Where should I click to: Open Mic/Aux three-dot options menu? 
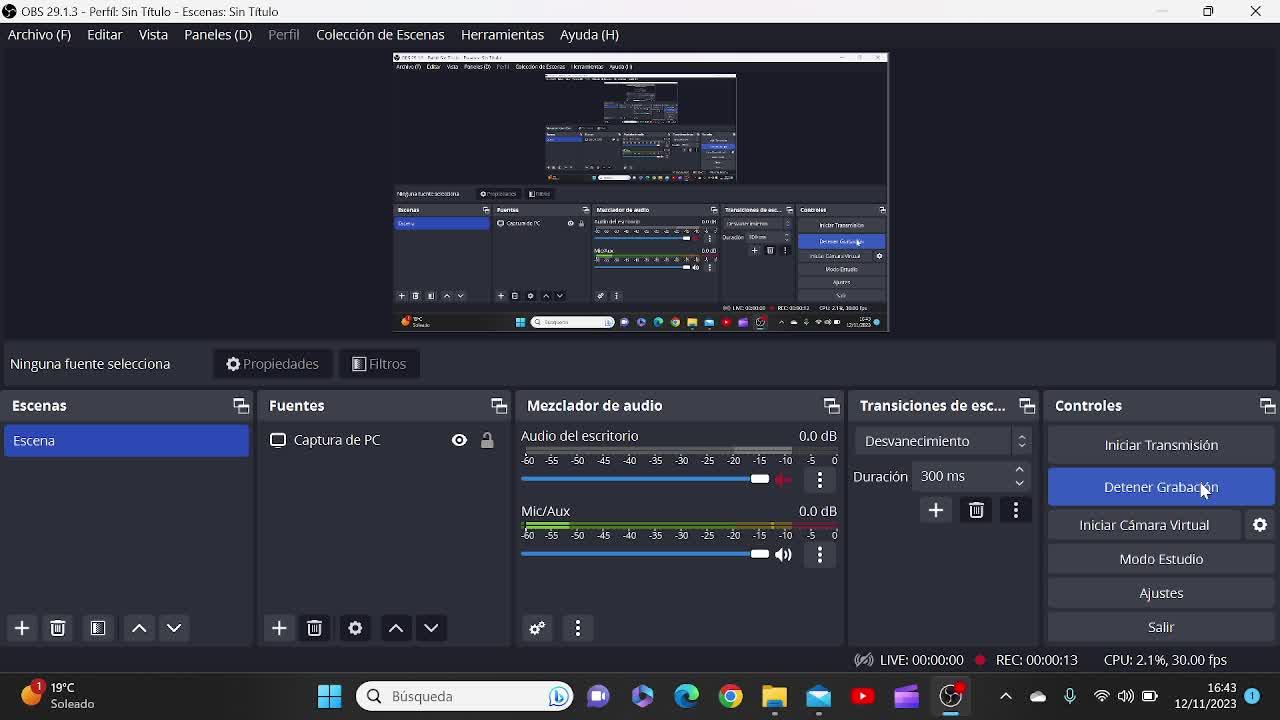(x=820, y=554)
